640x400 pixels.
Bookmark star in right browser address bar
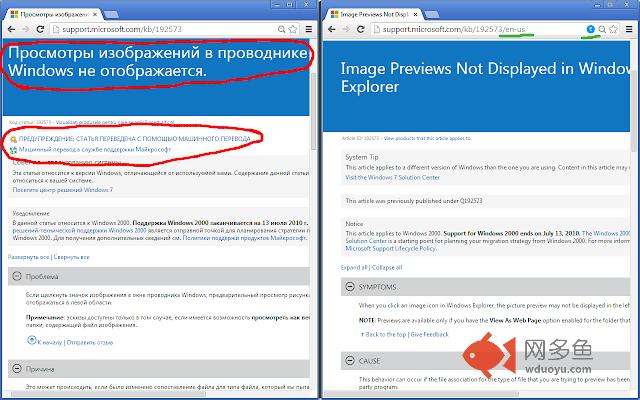613,29
